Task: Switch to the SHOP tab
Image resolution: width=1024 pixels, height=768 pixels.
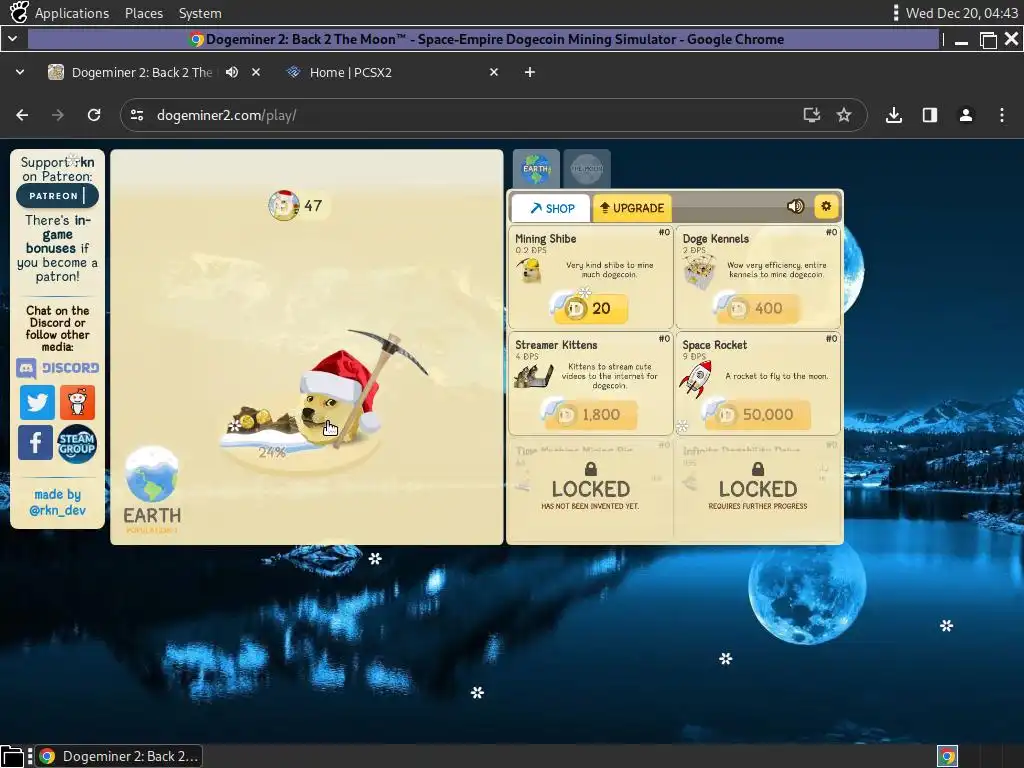Action: click(551, 208)
